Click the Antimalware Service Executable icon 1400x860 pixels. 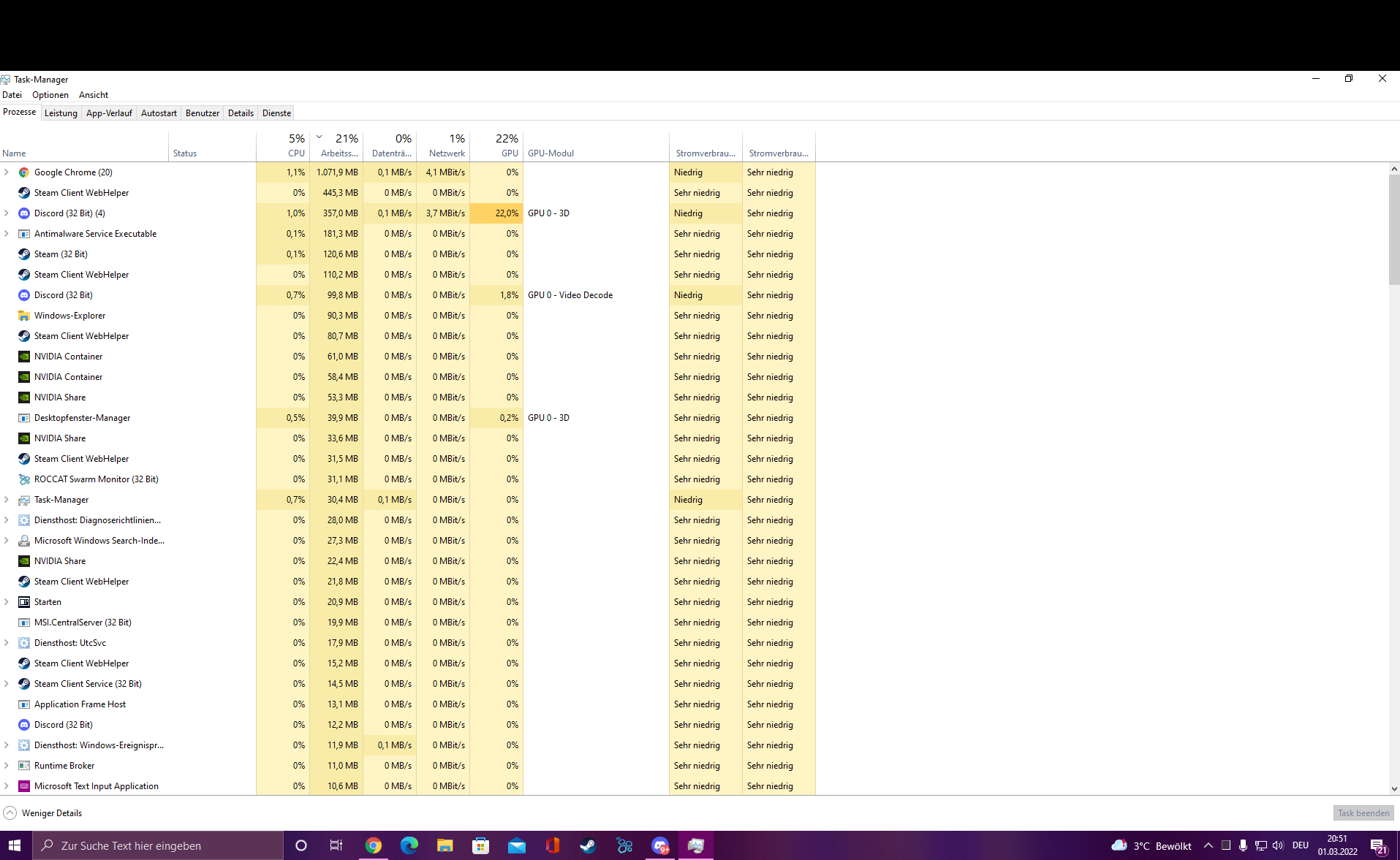(24, 234)
